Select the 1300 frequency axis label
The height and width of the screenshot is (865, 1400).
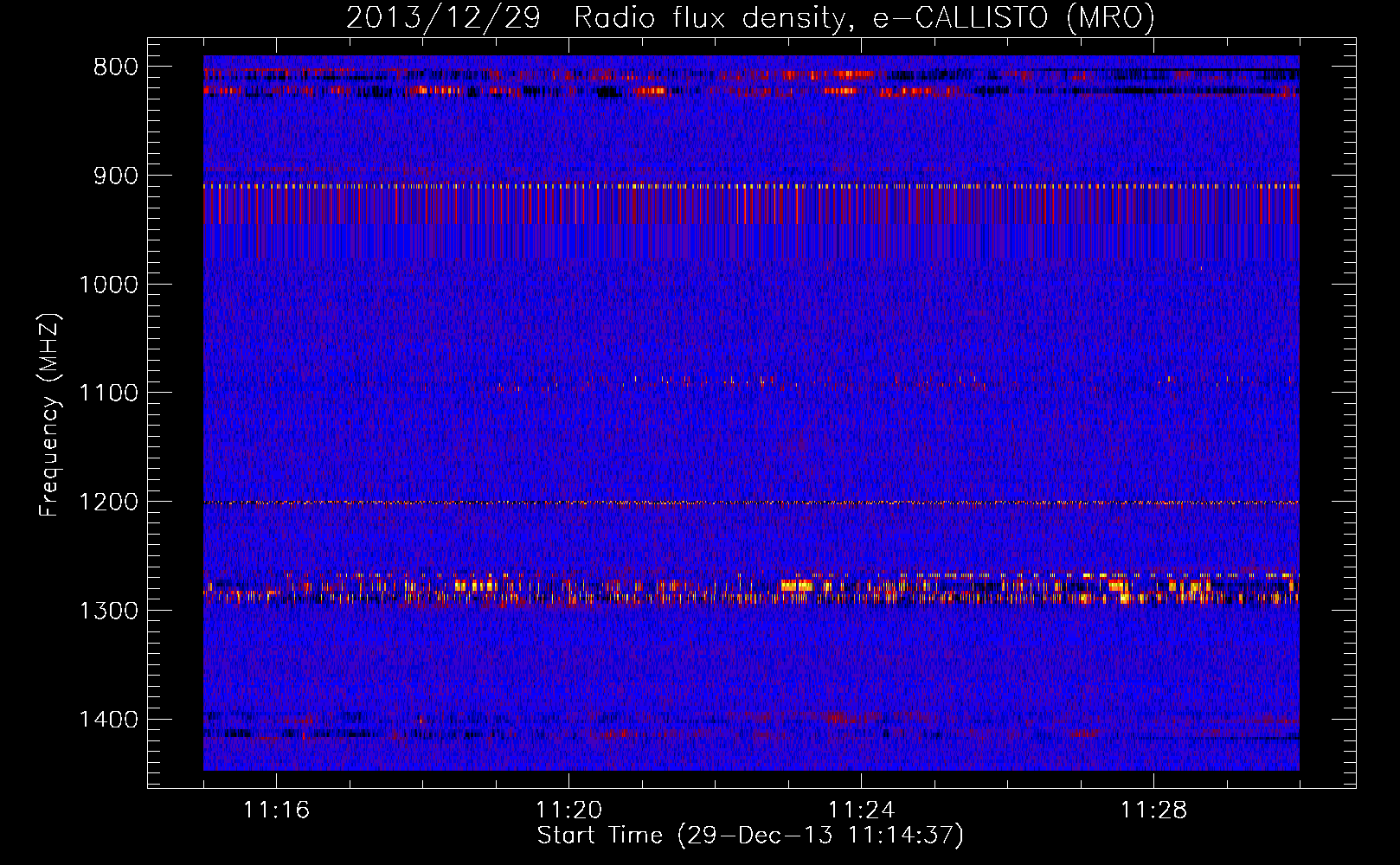[108, 611]
